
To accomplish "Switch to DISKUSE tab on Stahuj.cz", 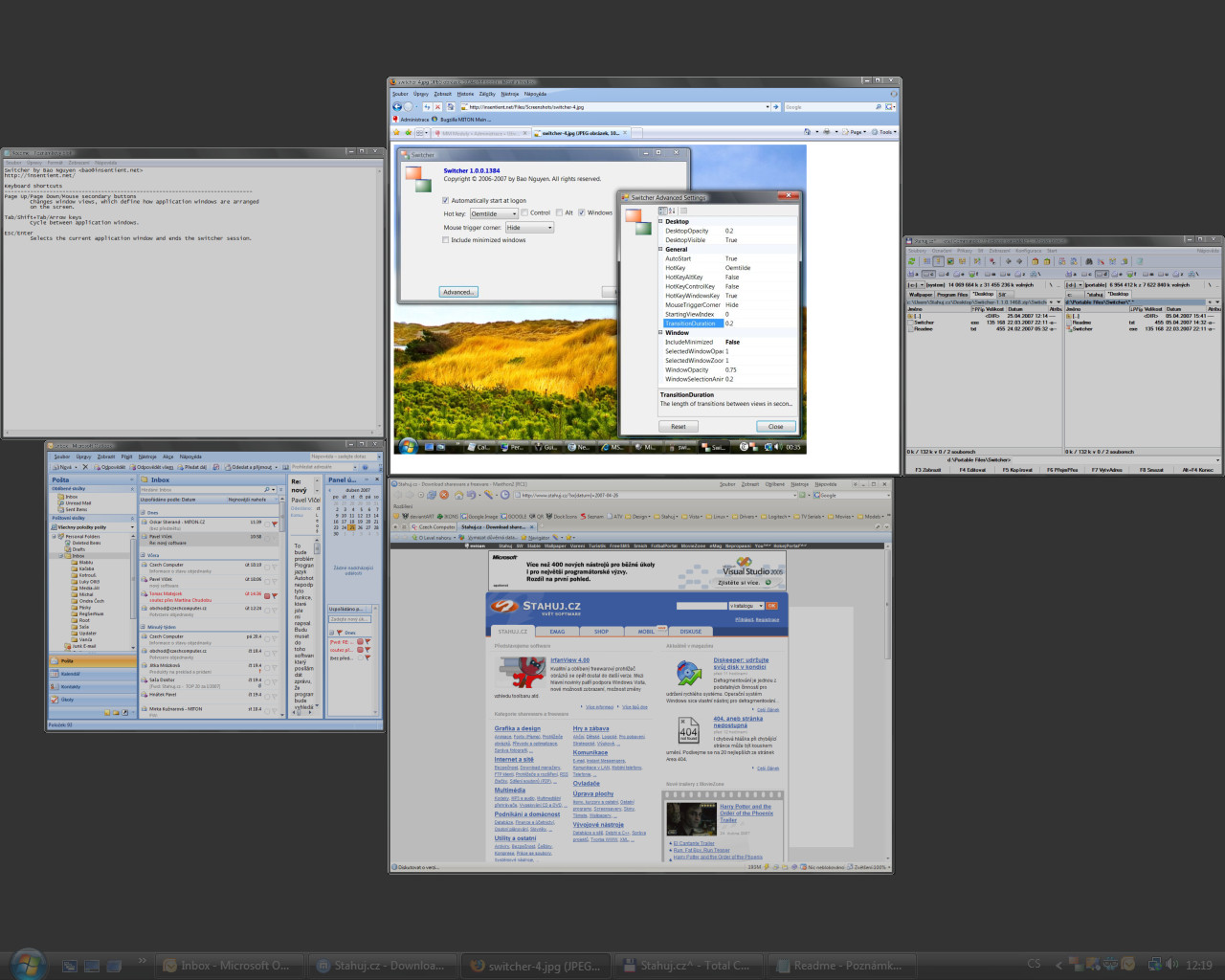I will point(691,632).
